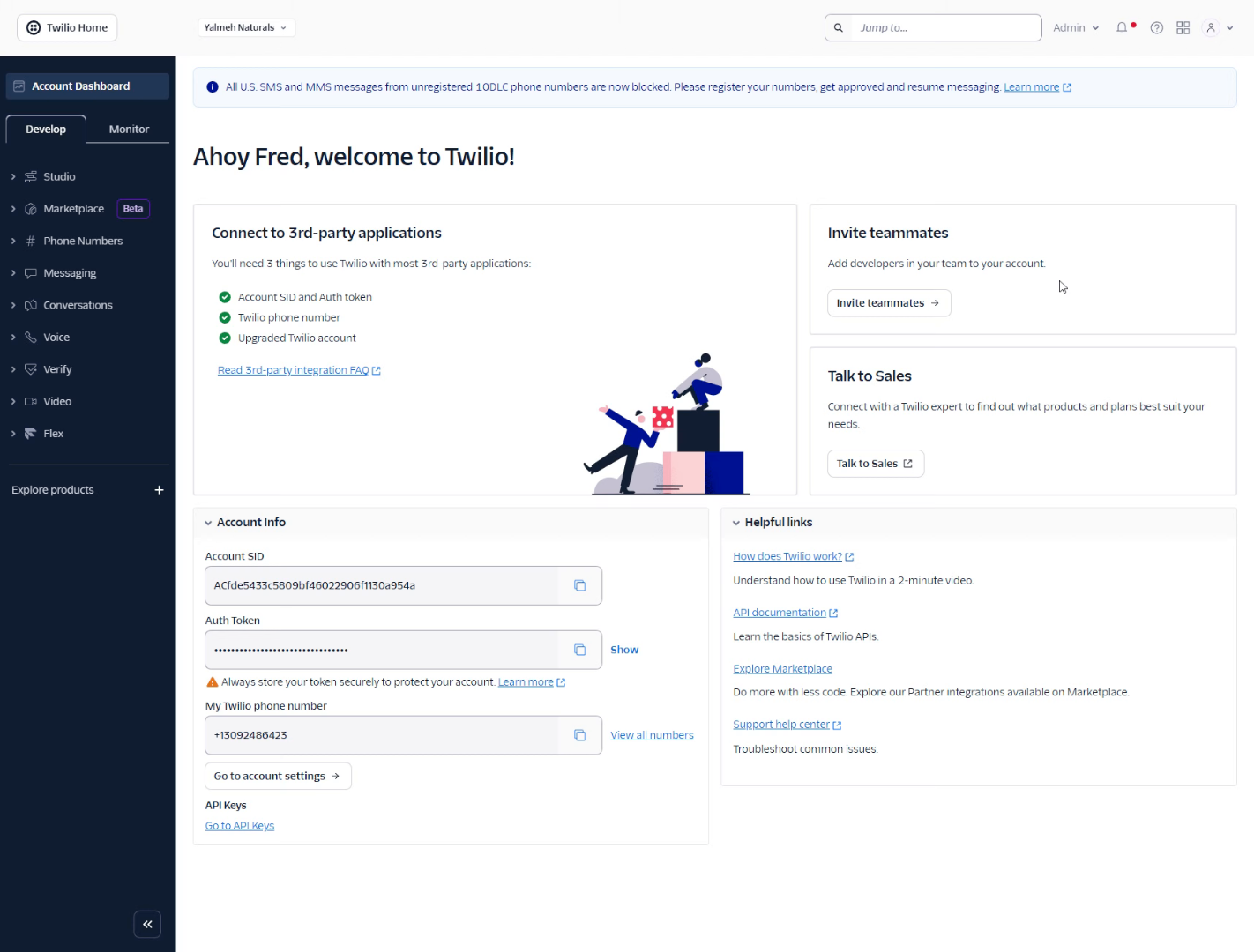Open Verify menu item
Image resolution: width=1254 pixels, height=952 pixels.
[57, 369]
